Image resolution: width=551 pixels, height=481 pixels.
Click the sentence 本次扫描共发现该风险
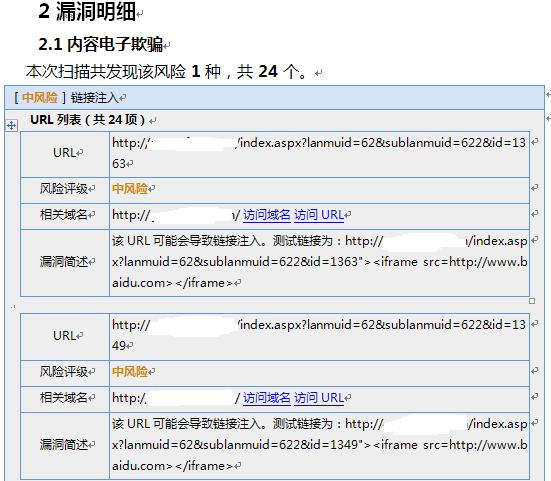(x=166, y=71)
